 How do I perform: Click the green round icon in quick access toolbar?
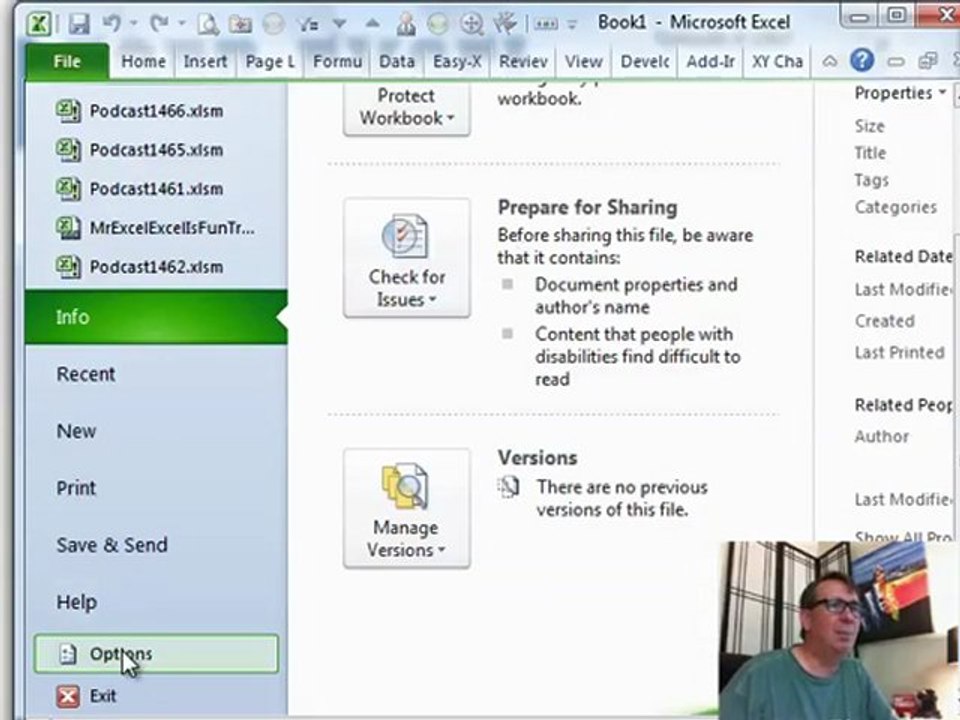click(x=437, y=24)
